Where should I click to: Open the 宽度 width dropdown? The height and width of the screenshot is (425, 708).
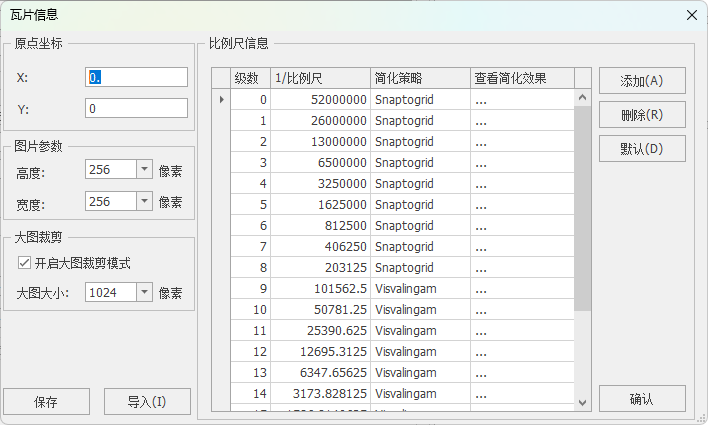pos(142,202)
